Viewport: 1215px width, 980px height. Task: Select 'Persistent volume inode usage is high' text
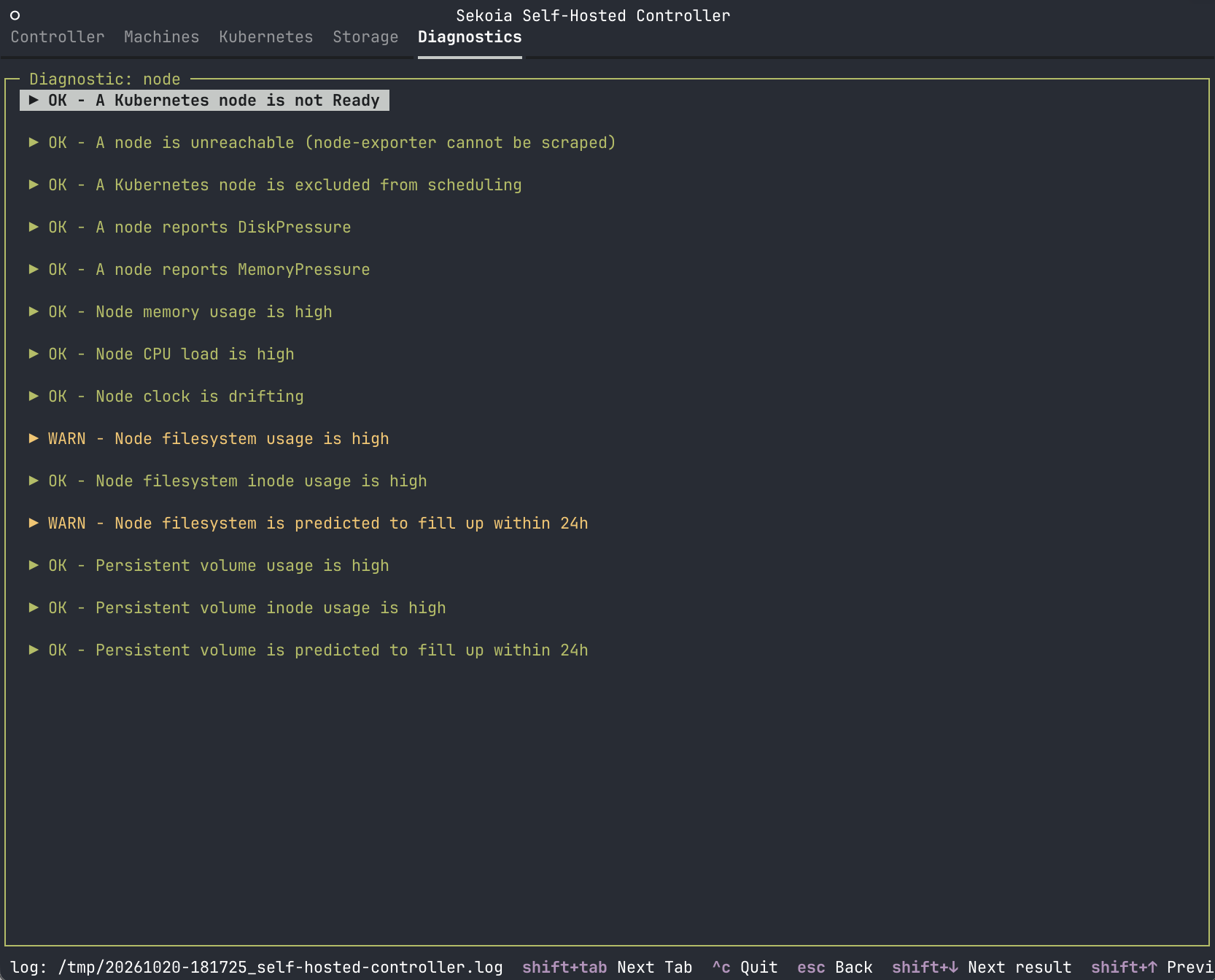(271, 608)
